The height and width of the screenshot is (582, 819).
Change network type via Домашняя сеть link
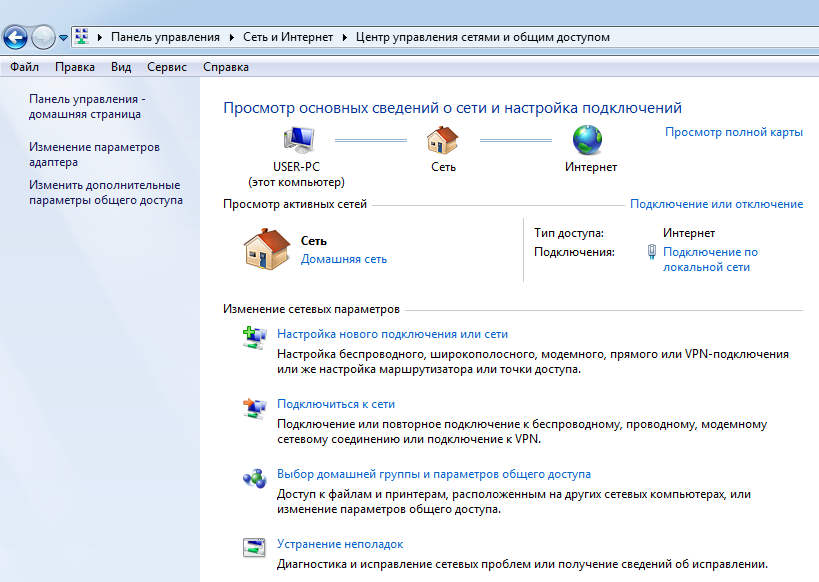pyautogui.click(x=344, y=259)
